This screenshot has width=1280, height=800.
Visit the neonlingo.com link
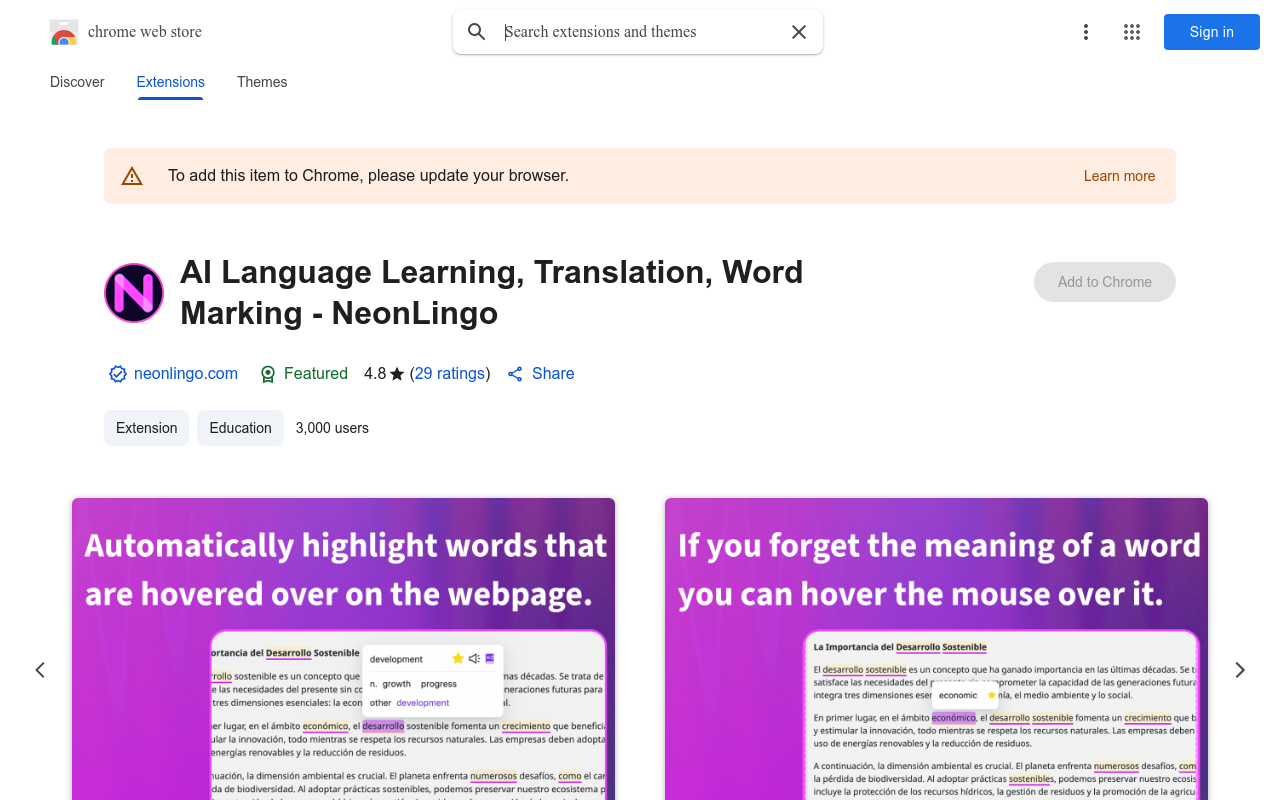pos(186,373)
